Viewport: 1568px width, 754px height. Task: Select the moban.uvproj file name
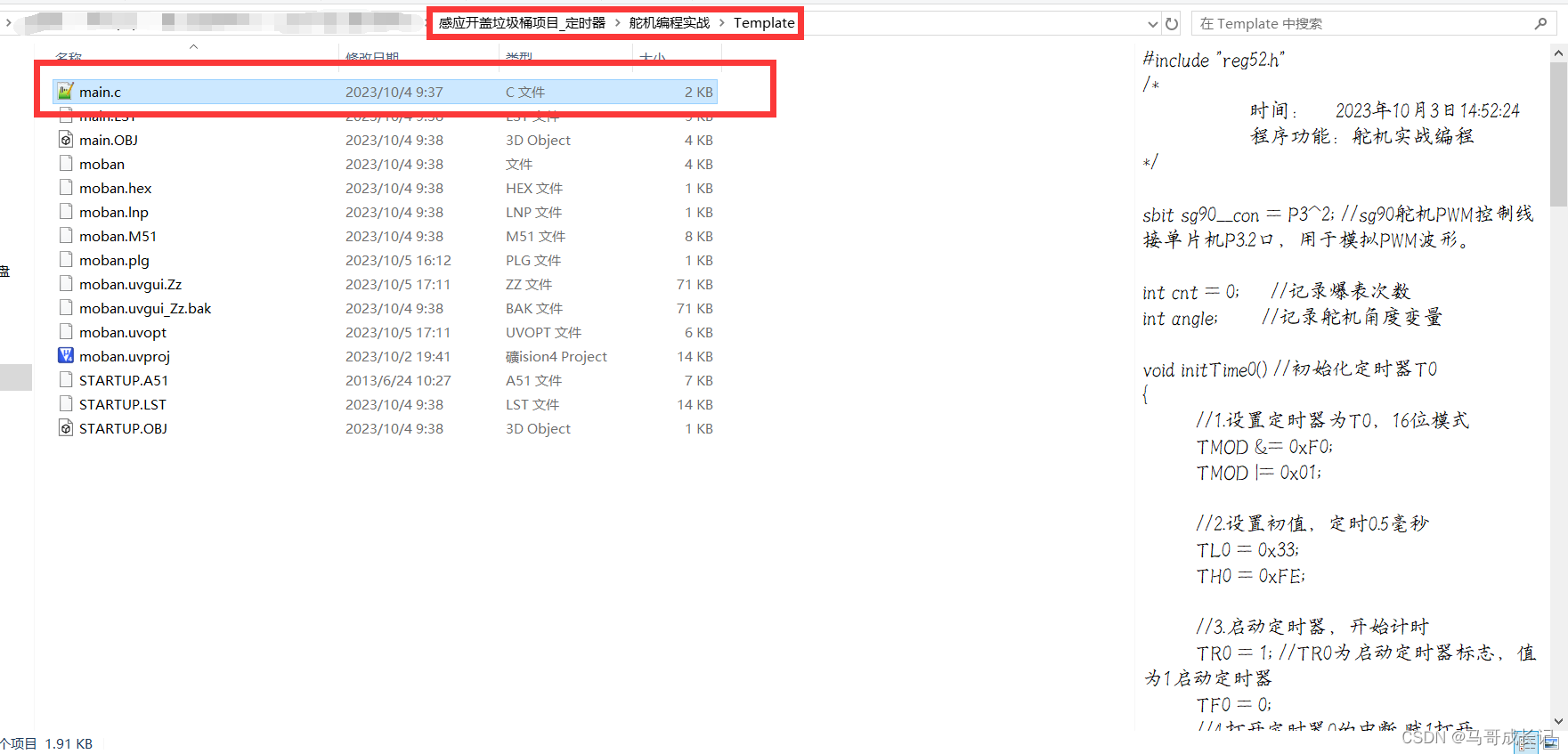pos(125,356)
